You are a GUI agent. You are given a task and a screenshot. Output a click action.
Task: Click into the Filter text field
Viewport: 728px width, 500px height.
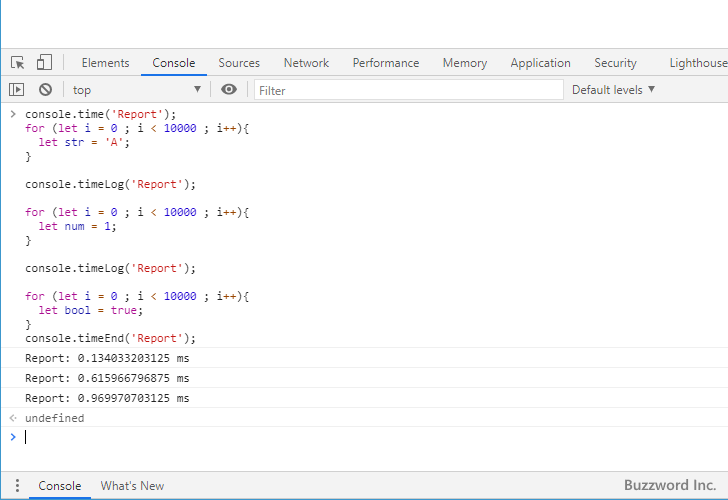[408, 90]
